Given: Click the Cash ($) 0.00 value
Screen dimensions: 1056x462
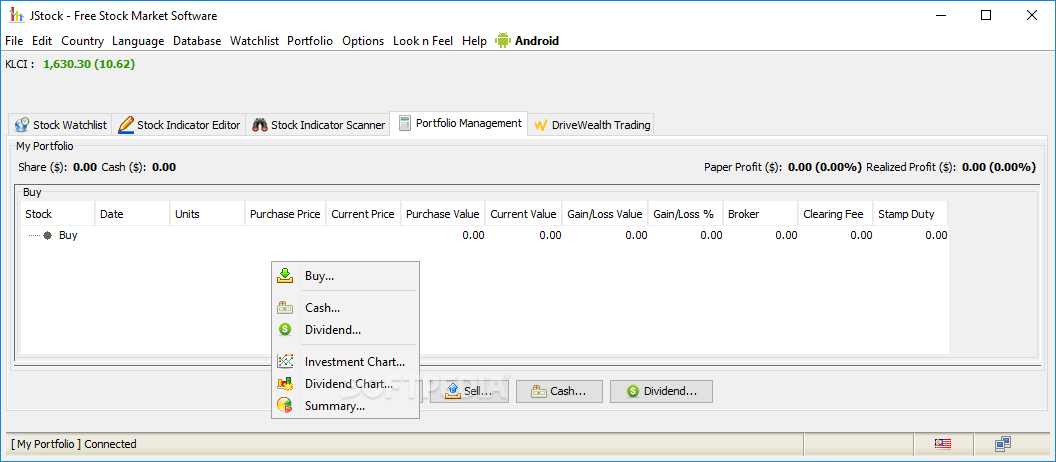Looking at the screenshot, I should (164, 167).
